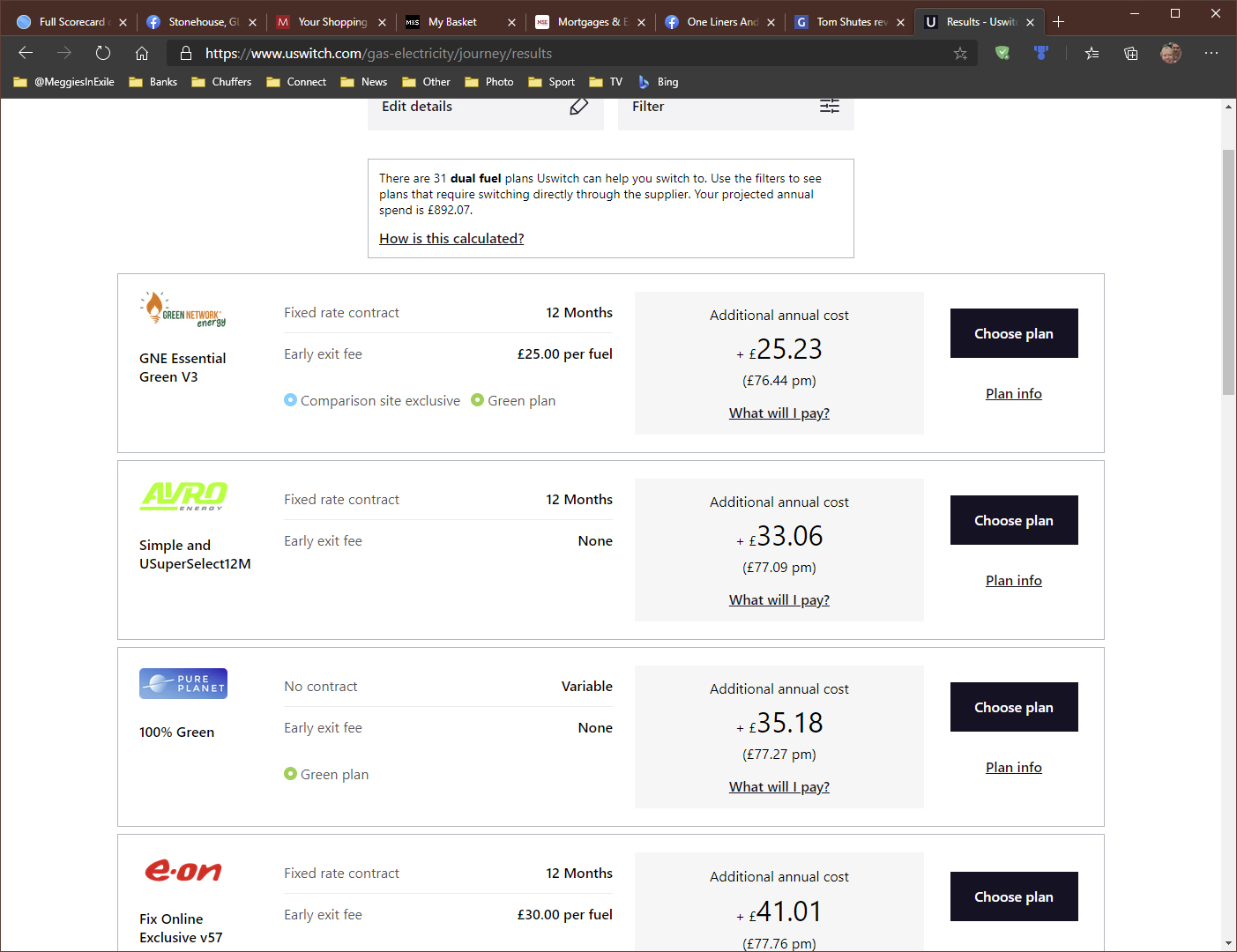Open Plan info for Pure Planet plan
The height and width of the screenshot is (952, 1237).
pos(1014,768)
